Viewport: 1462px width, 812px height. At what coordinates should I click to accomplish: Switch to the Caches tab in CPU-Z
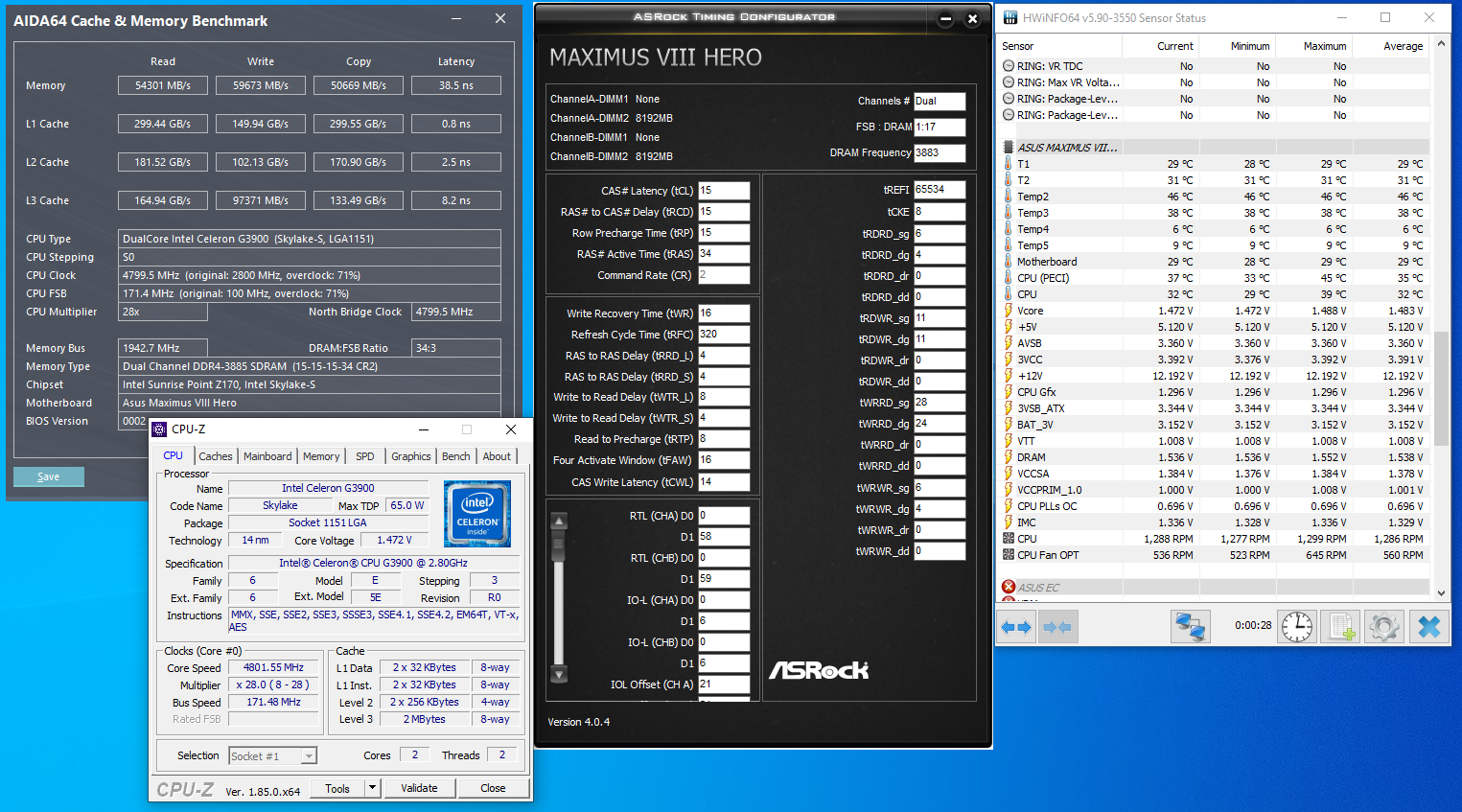[x=216, y=456]
